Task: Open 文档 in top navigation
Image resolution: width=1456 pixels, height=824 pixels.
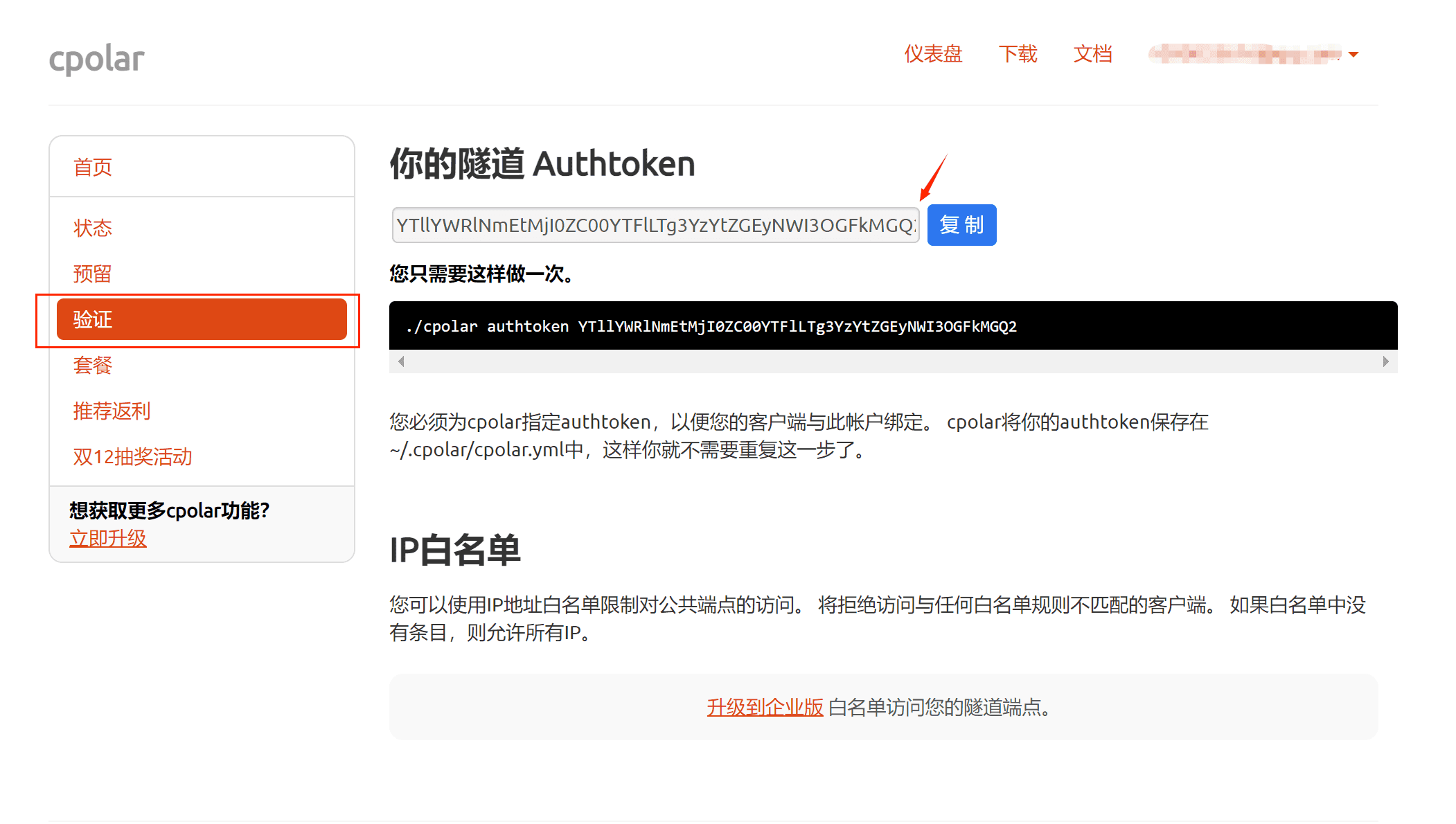Action: pyautogui.click(x=1092, y=54)
